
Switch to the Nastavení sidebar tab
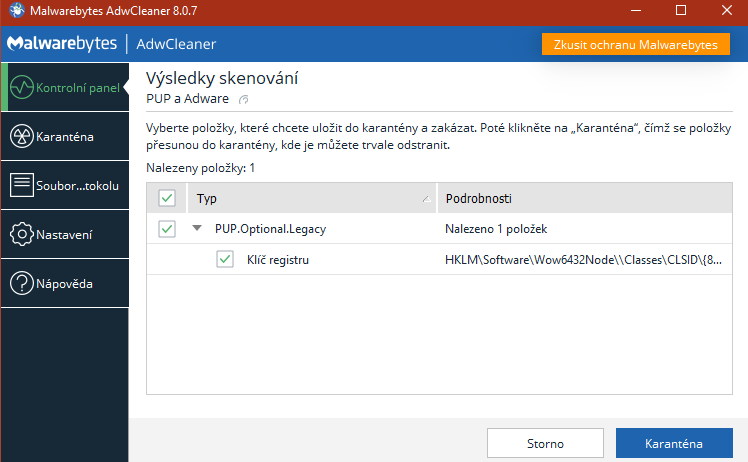click(x=64, y=235)
